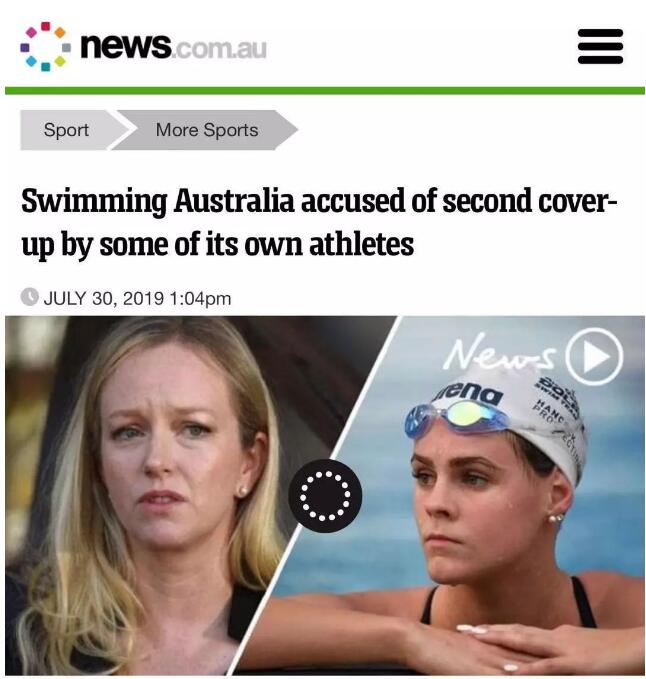Play the news video with the circular play button
The width and height of the screenshot is (646, 679).
click(x=595, y=356)
